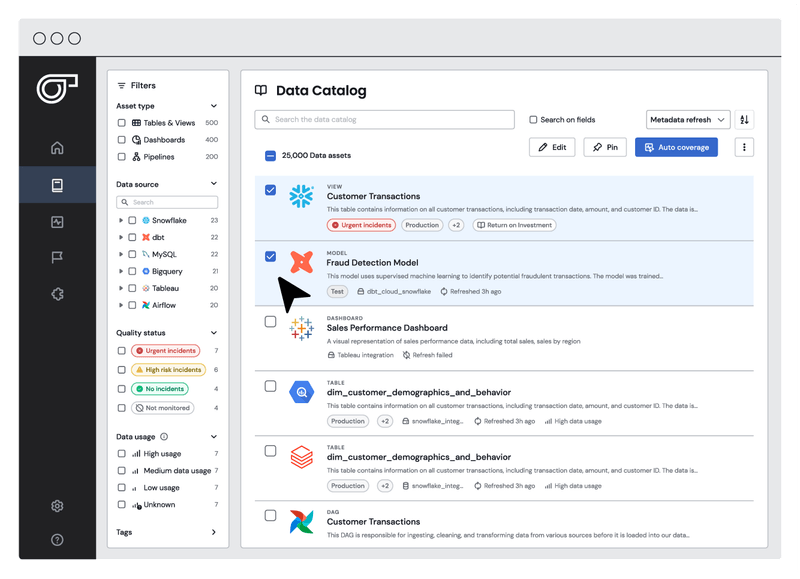Open the integrations puzzle sidebar icon

[57, 294]
